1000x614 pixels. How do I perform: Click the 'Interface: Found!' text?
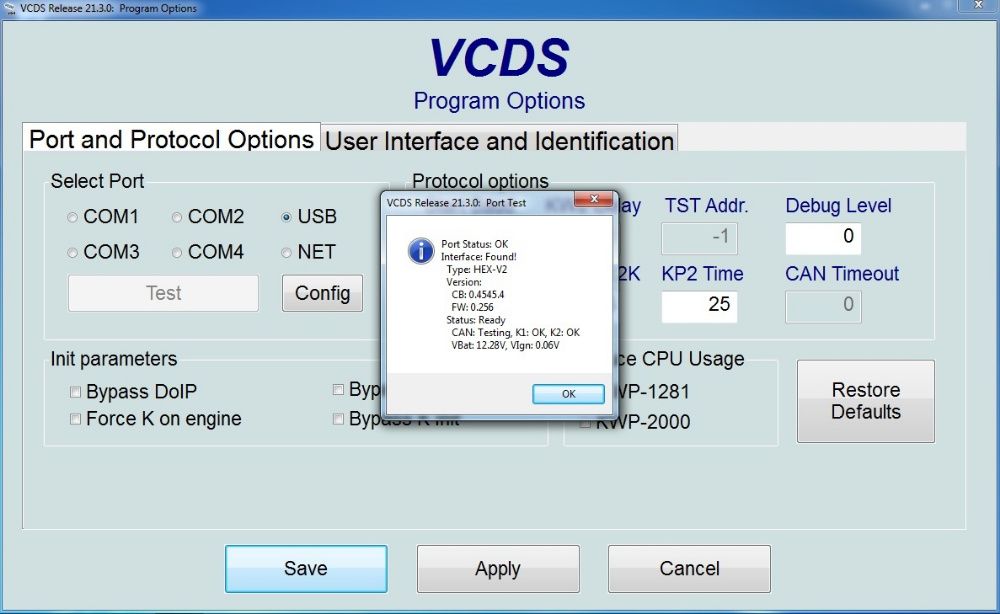point(478,257)
